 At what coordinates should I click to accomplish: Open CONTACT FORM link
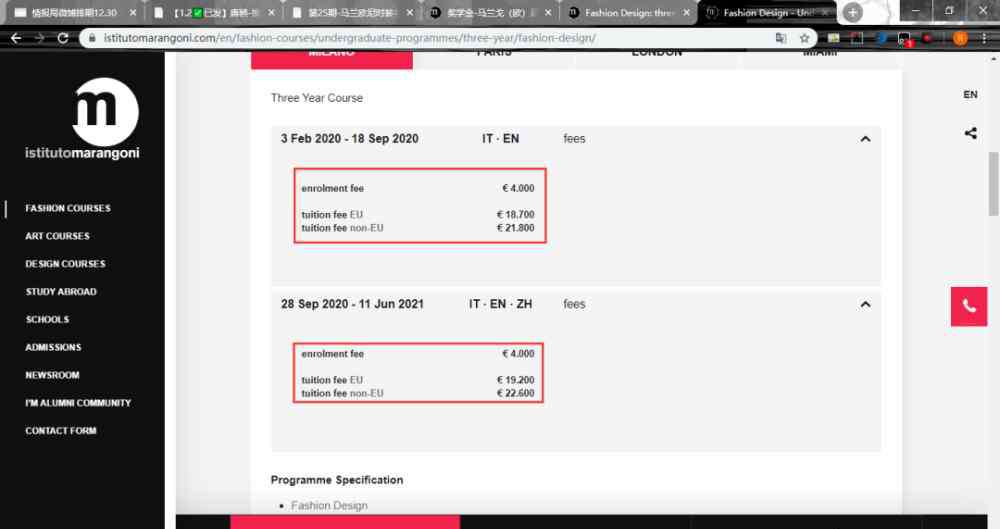pyautogui.click(x=61, y=431)
